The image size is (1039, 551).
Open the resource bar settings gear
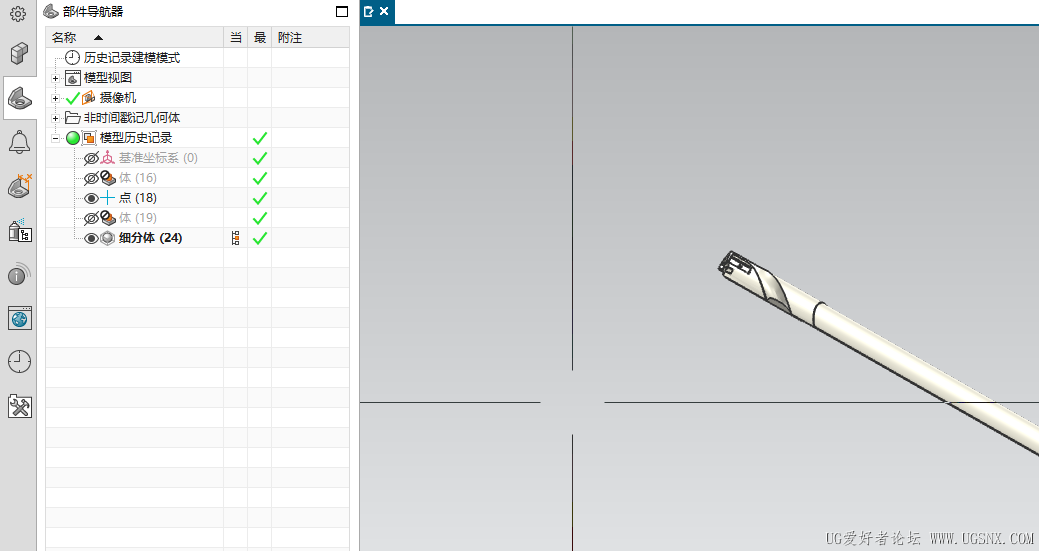[18, 13]
